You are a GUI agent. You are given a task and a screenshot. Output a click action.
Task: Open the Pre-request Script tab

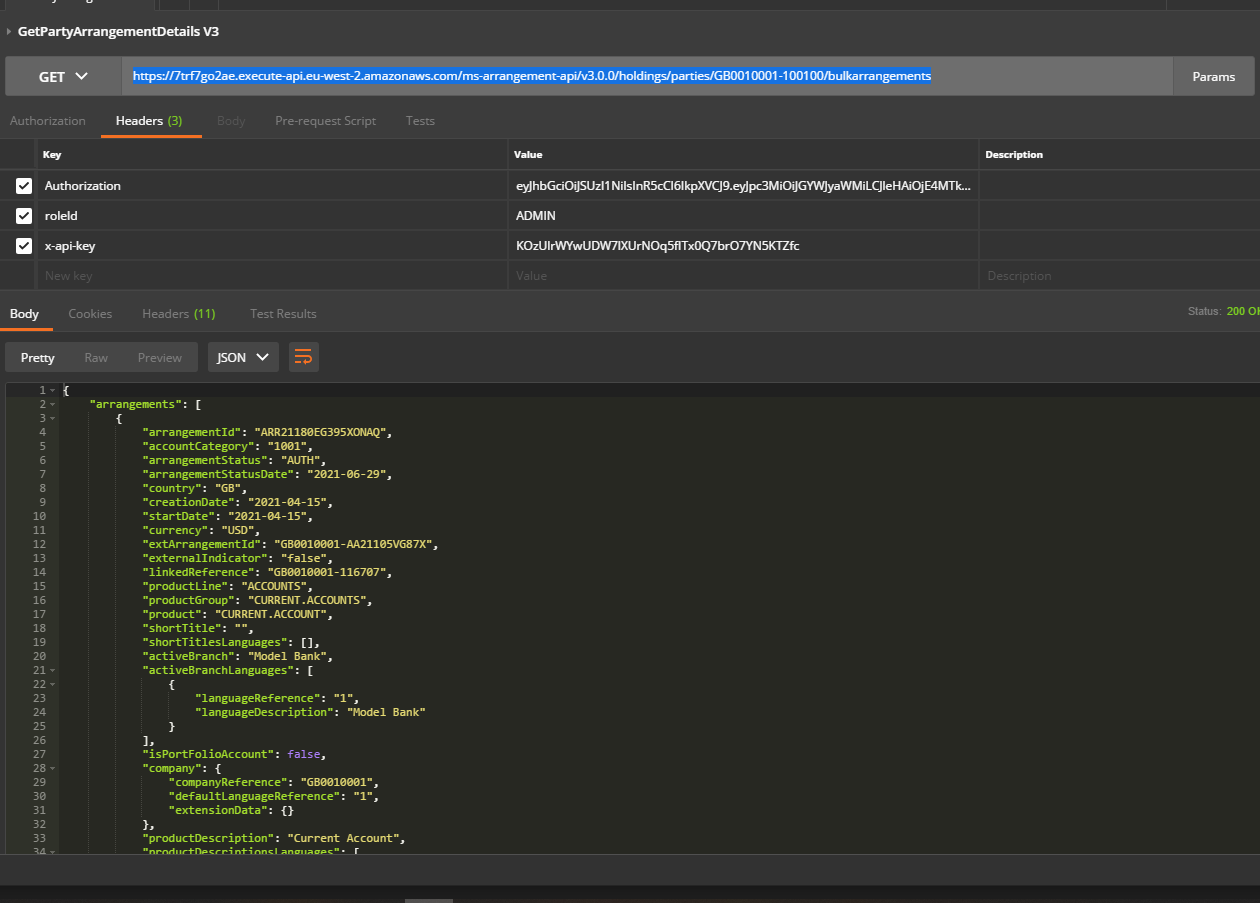(x=325, y=121)
